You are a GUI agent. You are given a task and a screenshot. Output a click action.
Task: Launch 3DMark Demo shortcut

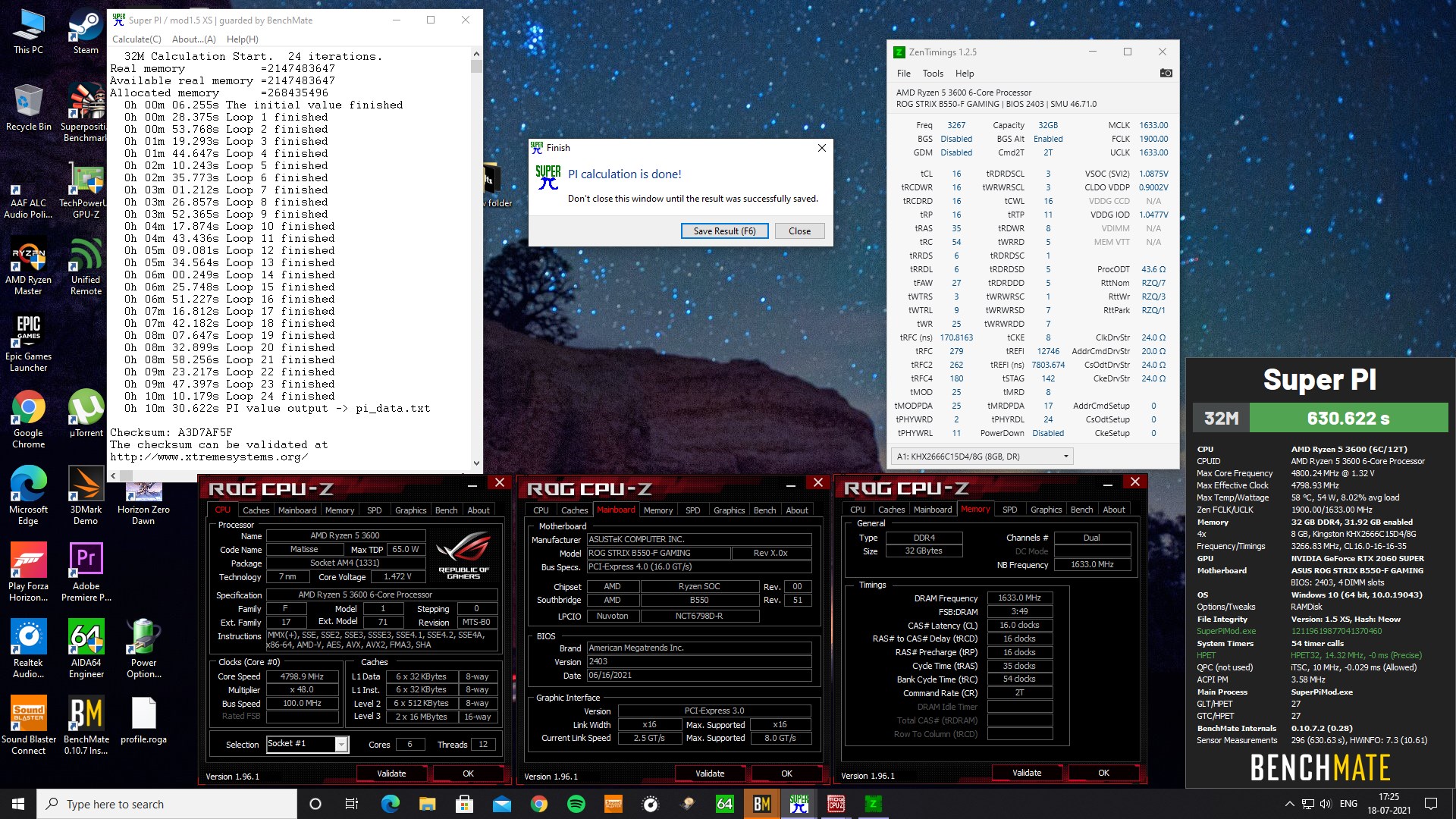click(86, 496)
